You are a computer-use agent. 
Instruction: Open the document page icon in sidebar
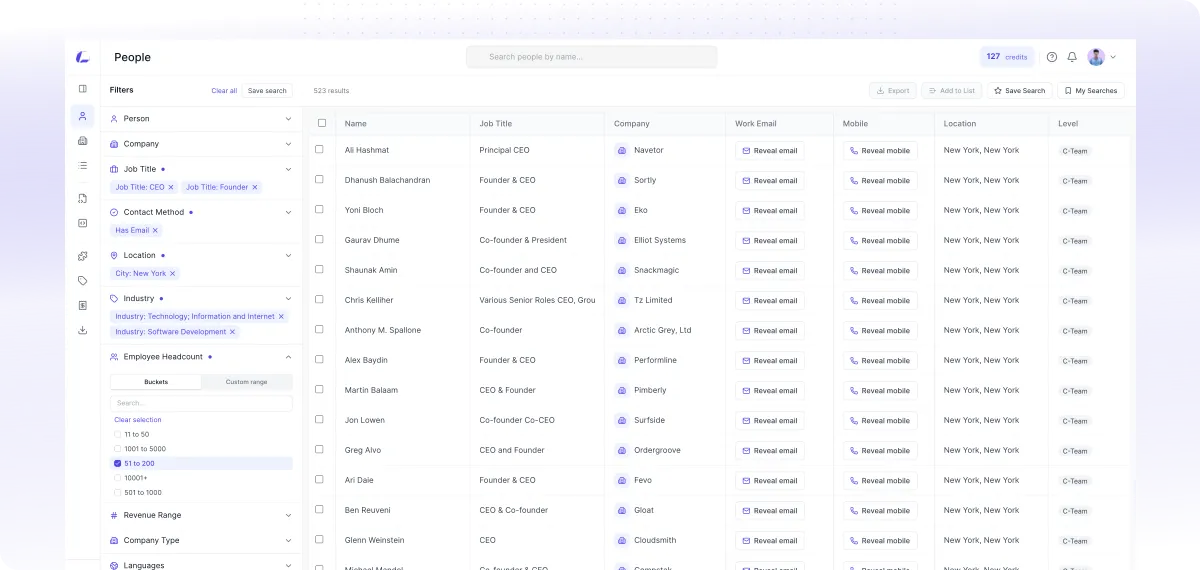click(x=83, y=305)
